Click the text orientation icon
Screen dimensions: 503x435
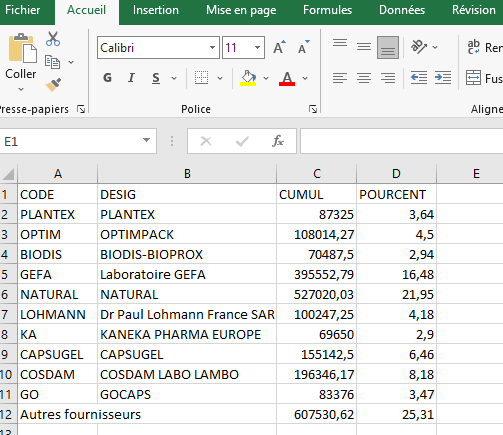pyautogui.click(x=419, y=47)
